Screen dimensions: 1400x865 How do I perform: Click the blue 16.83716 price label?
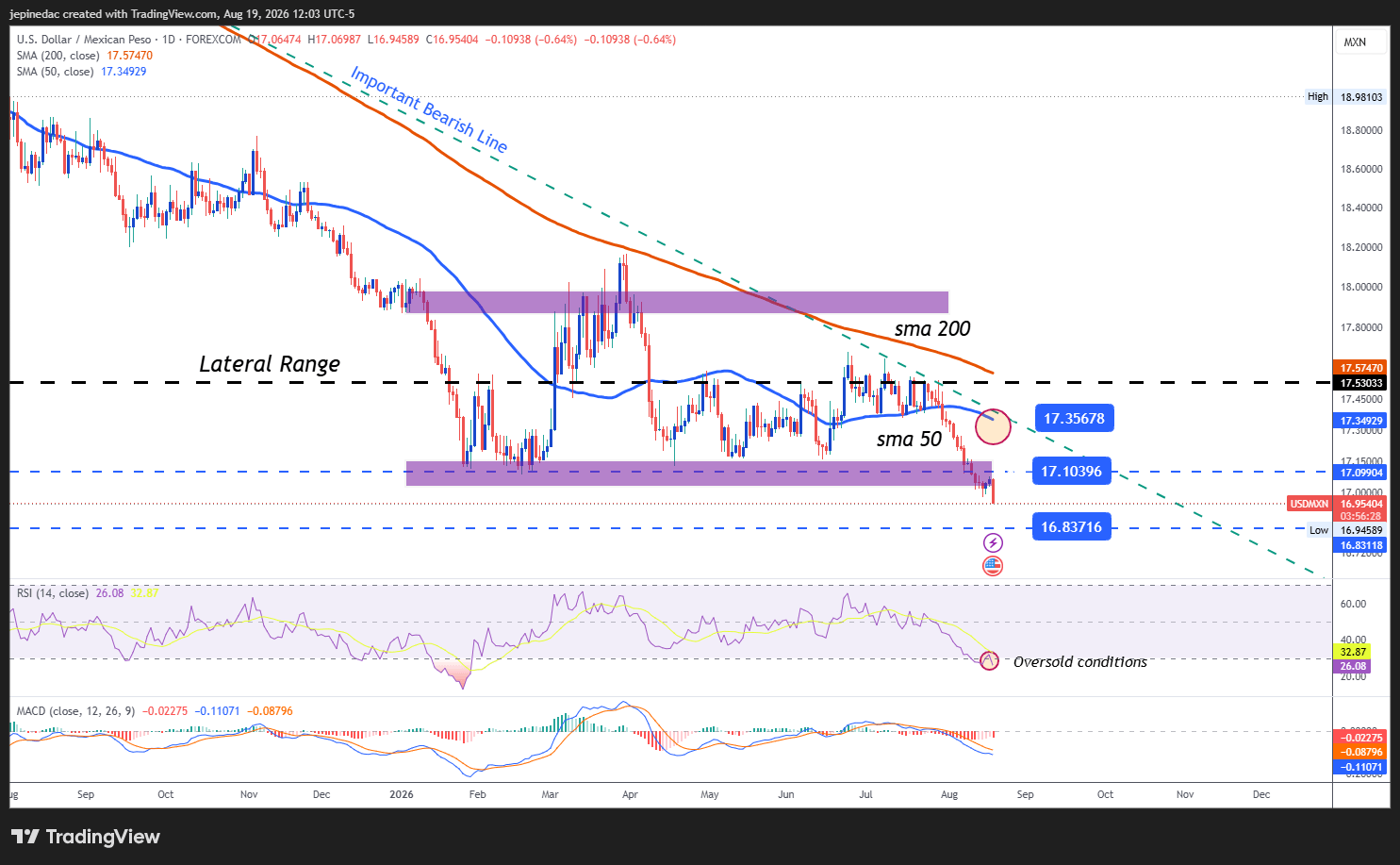[1071, 527]
